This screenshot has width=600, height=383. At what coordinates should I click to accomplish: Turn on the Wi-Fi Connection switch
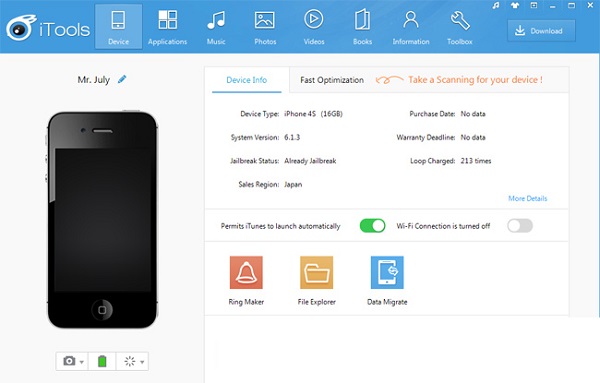pyautogui.click(x=520, y=226)
